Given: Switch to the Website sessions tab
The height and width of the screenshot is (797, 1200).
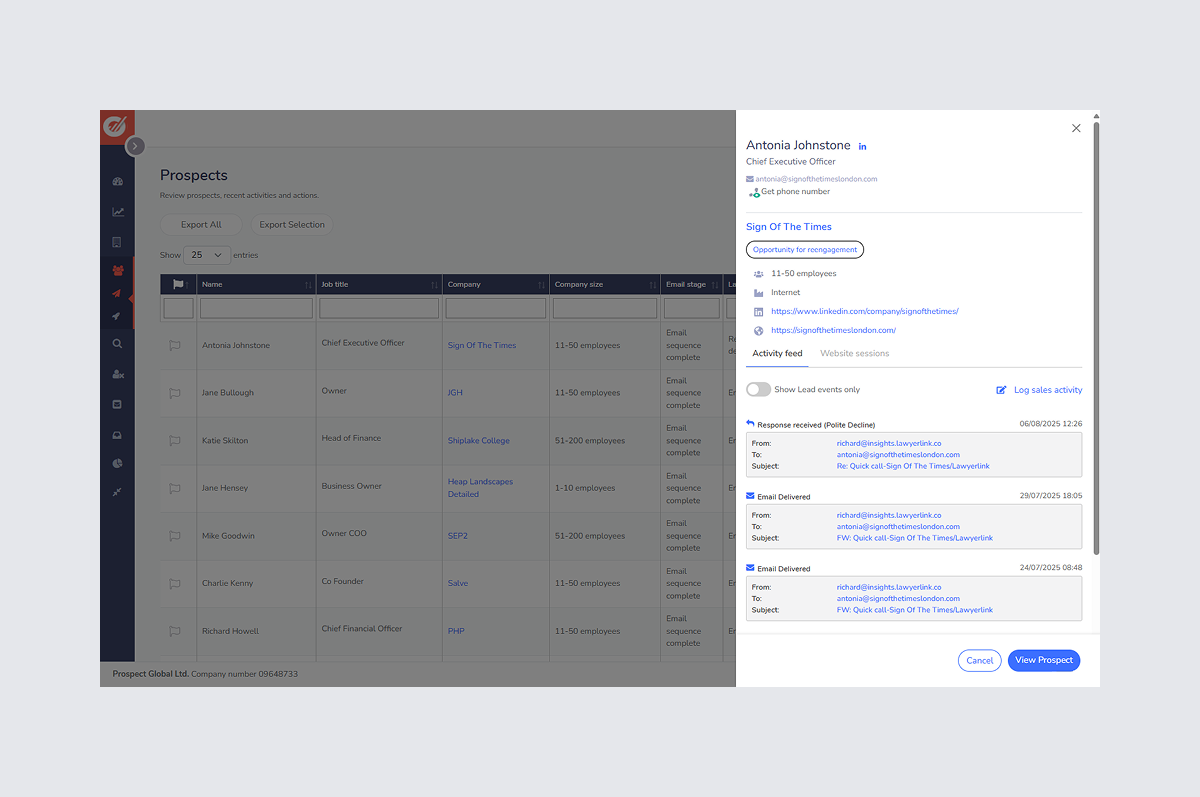Looking at the screenshot, I should (x=854, y=353).
